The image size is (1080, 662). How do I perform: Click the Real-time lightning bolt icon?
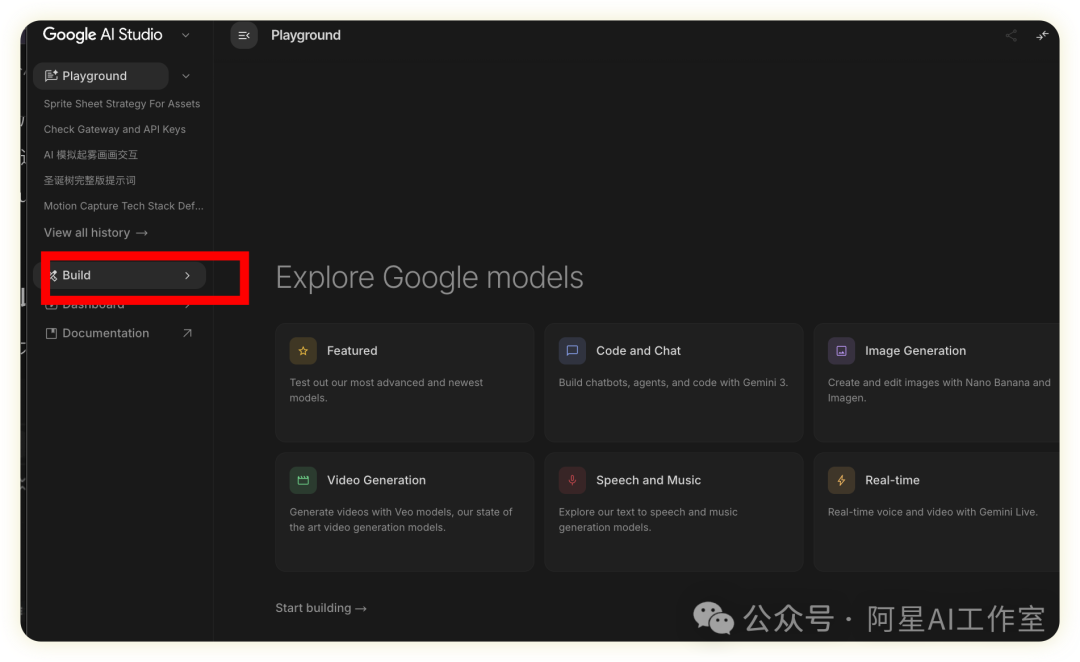pos(841,480)
